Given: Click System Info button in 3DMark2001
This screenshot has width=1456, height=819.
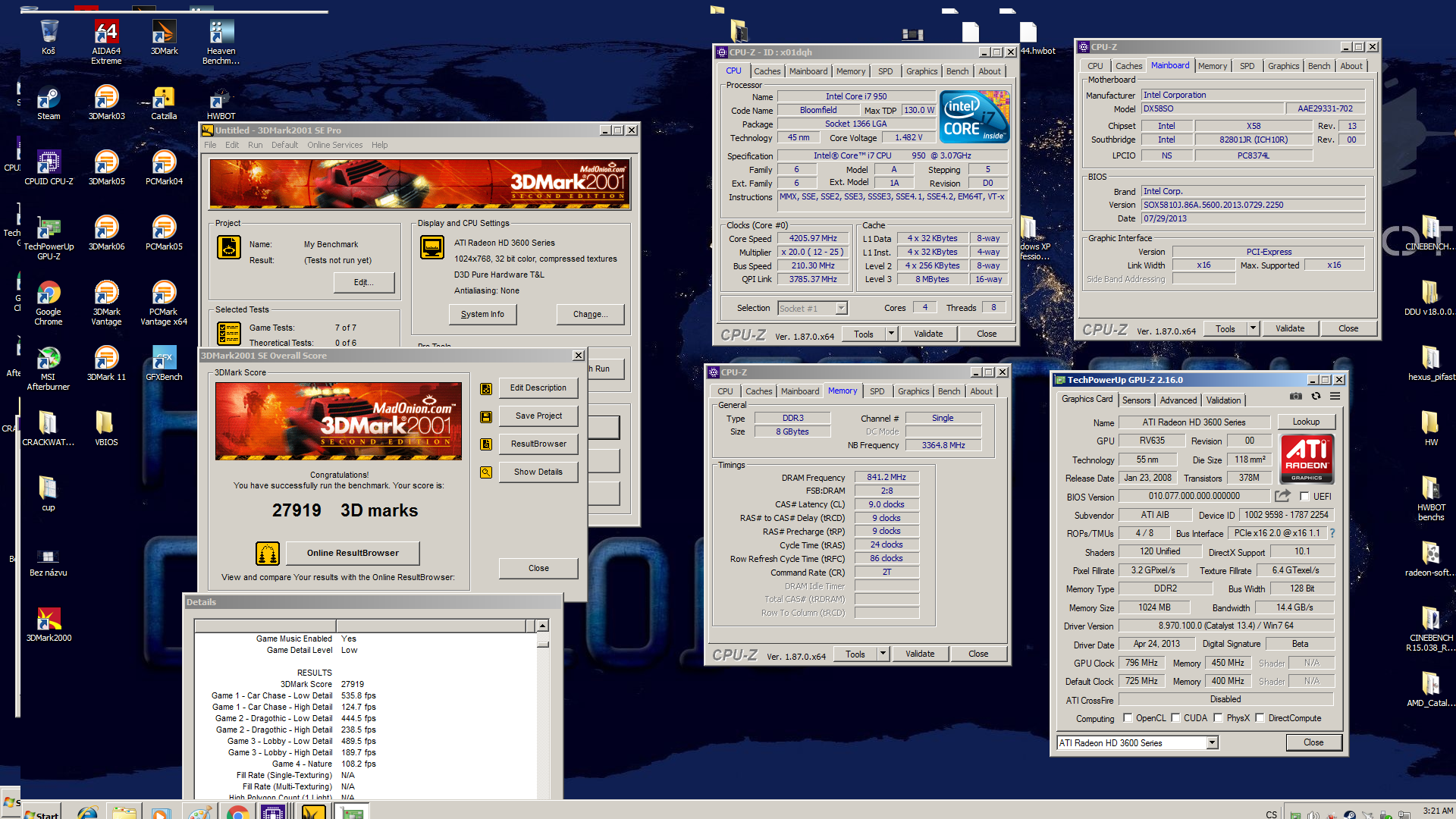Looking at the screenshot, I should click(x=482, y=314).
